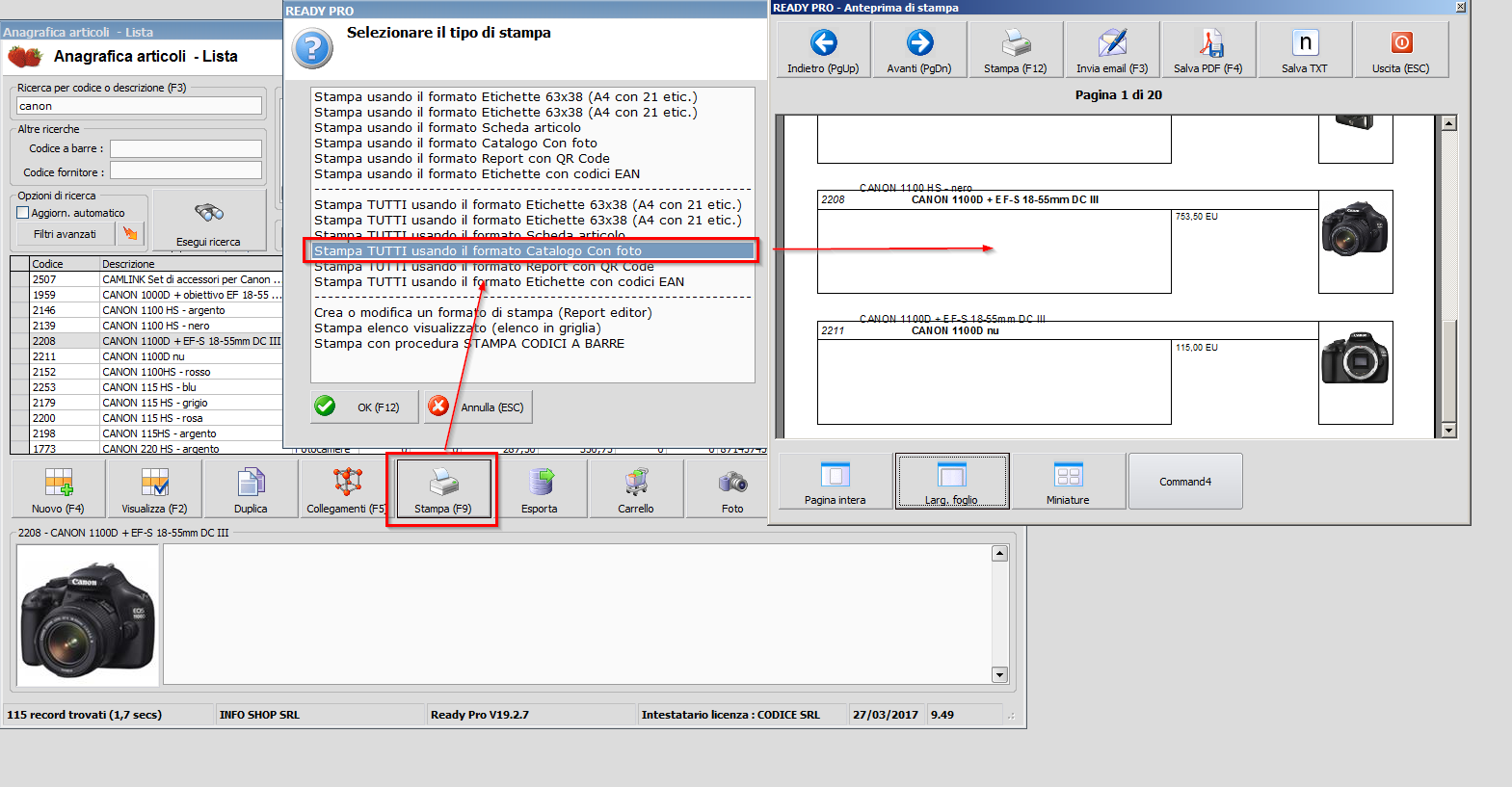The width and height of the screenshot is (1512, 787).
Task: Confirm print type with OK (F12)
Action: point(365,407)
